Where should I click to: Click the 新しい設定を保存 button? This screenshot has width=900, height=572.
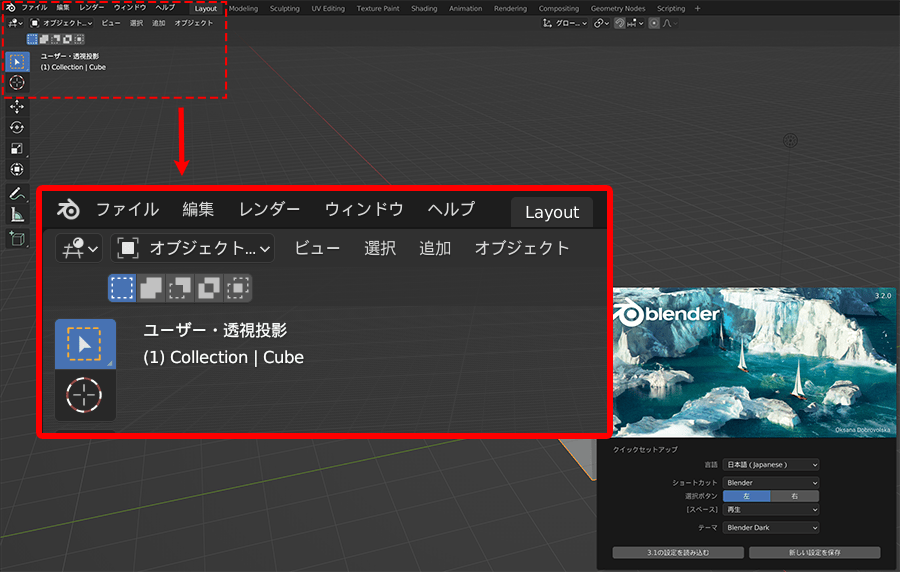click(x=814, y=553)
